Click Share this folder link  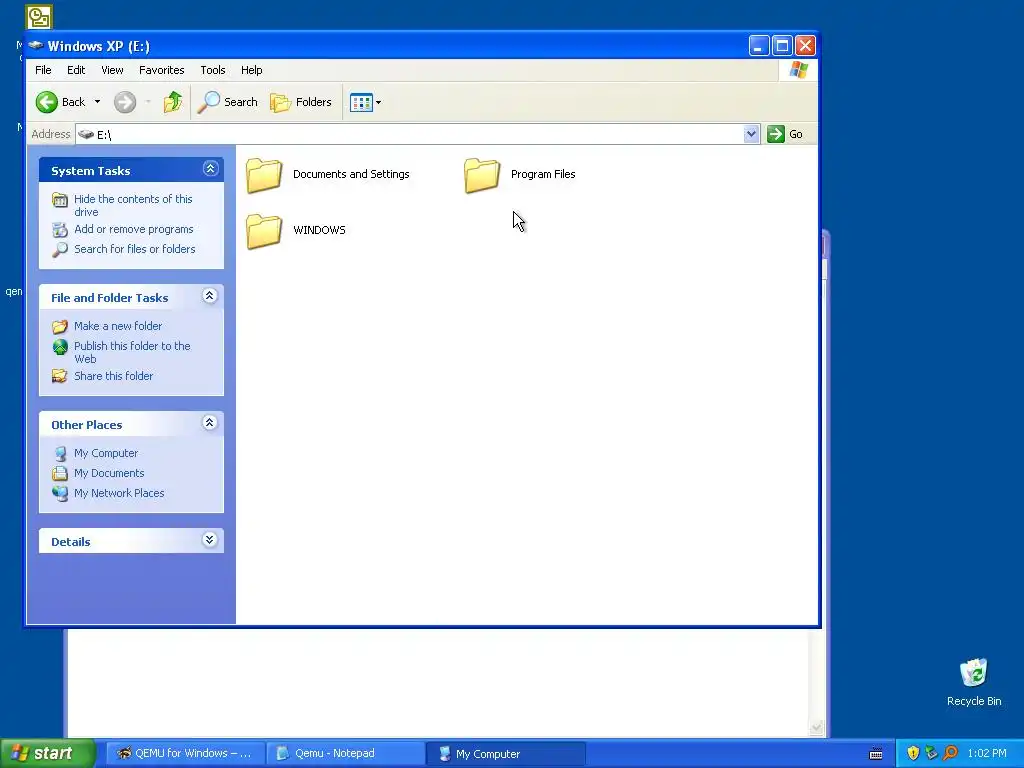114,376
